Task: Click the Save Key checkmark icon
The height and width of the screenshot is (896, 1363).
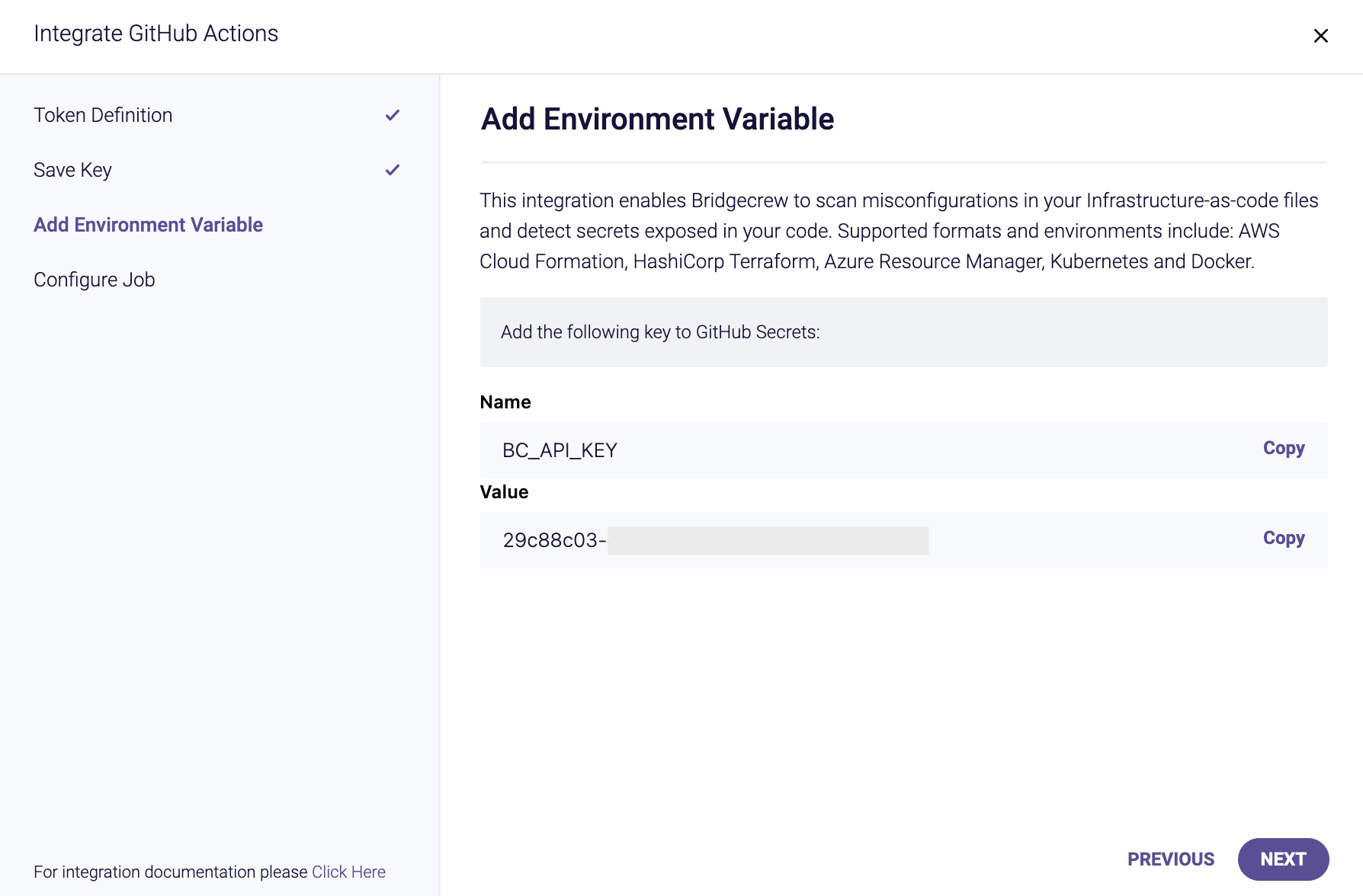Action: coord(392,170)
